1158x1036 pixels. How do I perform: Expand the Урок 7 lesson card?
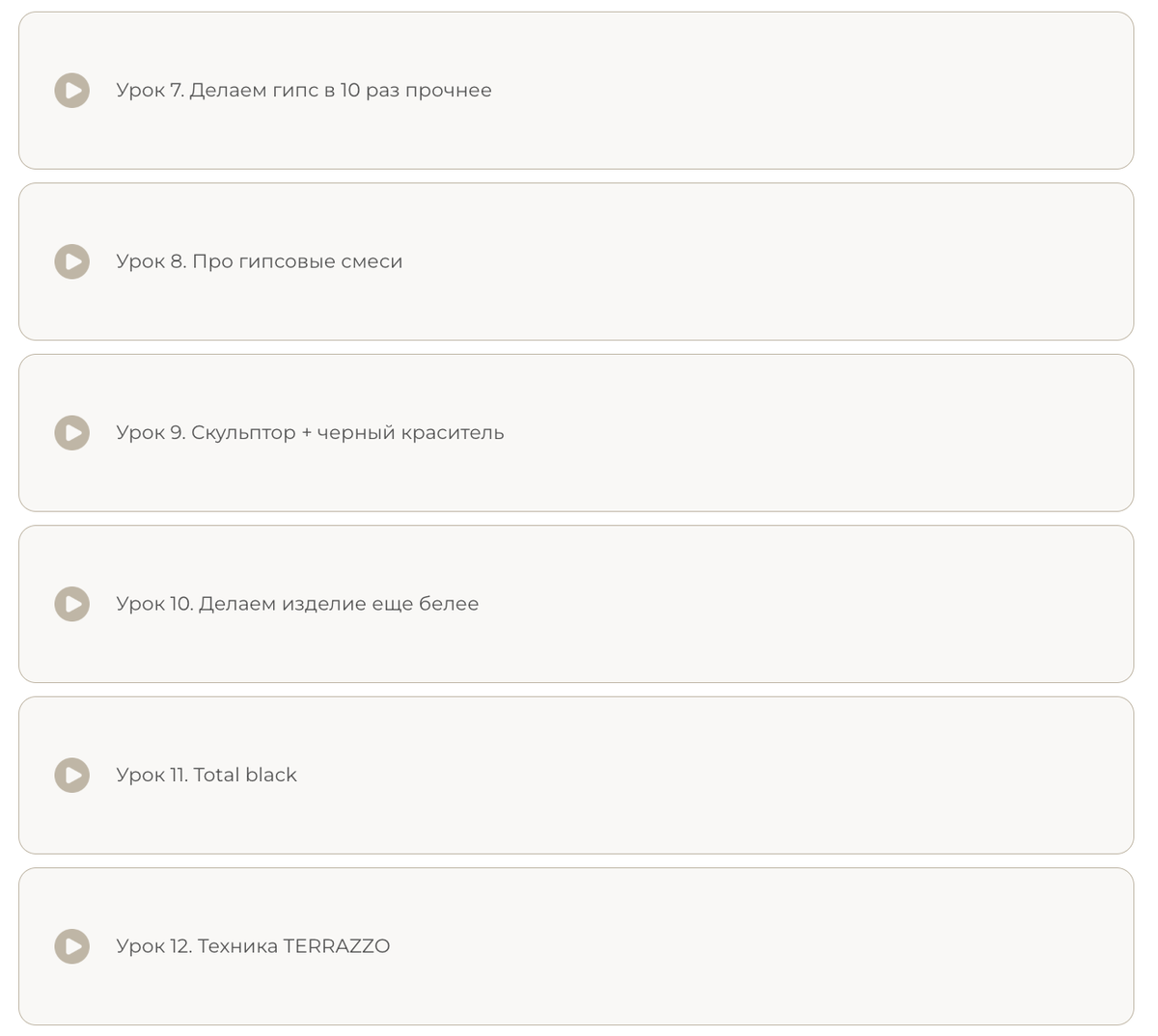(x=772, y=91)
